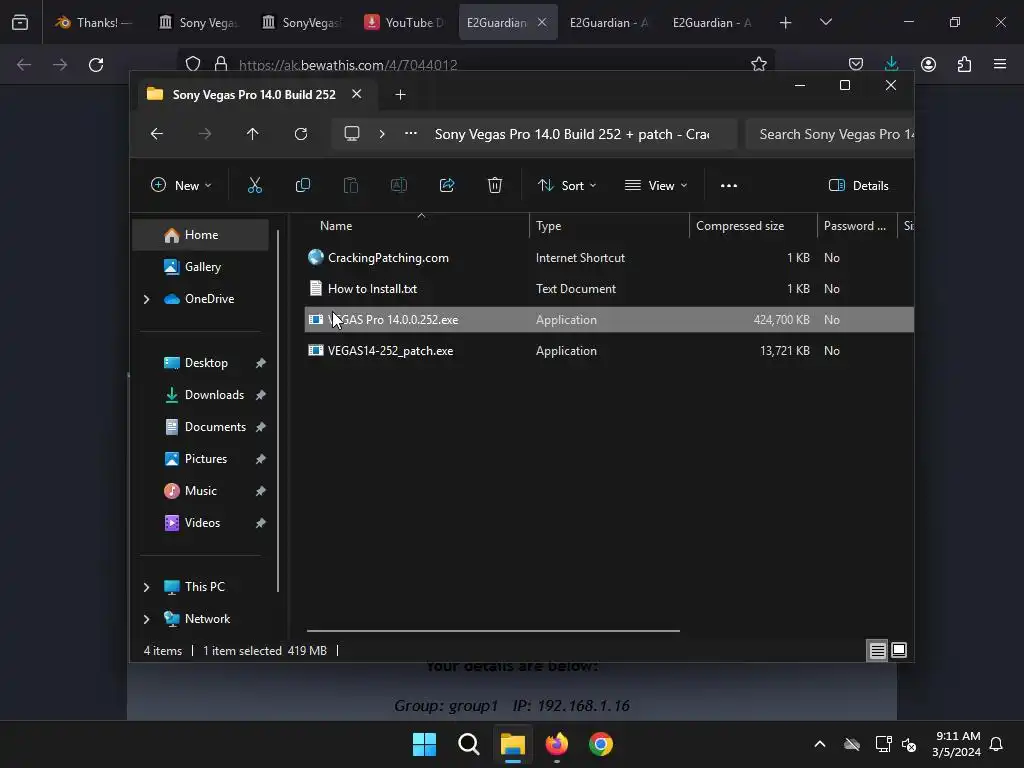Click the File Explorer icon in the taskbar
The width and height of the screenshot is (1024, 768).
pyautogui.click(x=513, y=744)
